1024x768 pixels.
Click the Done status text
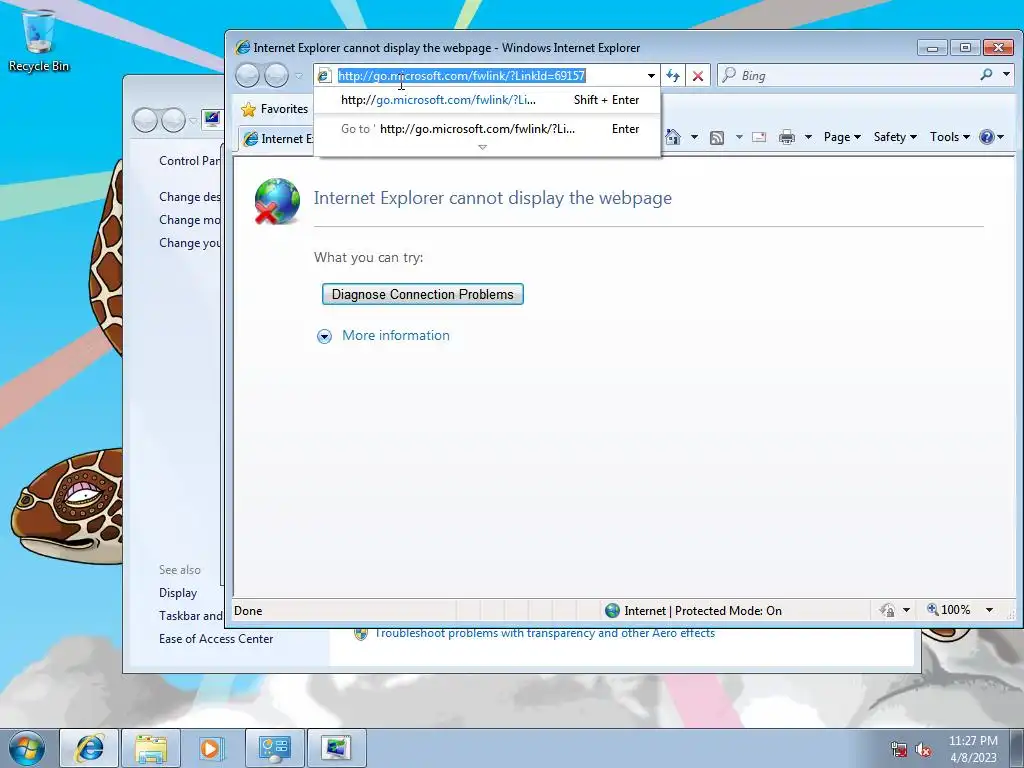click(248, 611)
